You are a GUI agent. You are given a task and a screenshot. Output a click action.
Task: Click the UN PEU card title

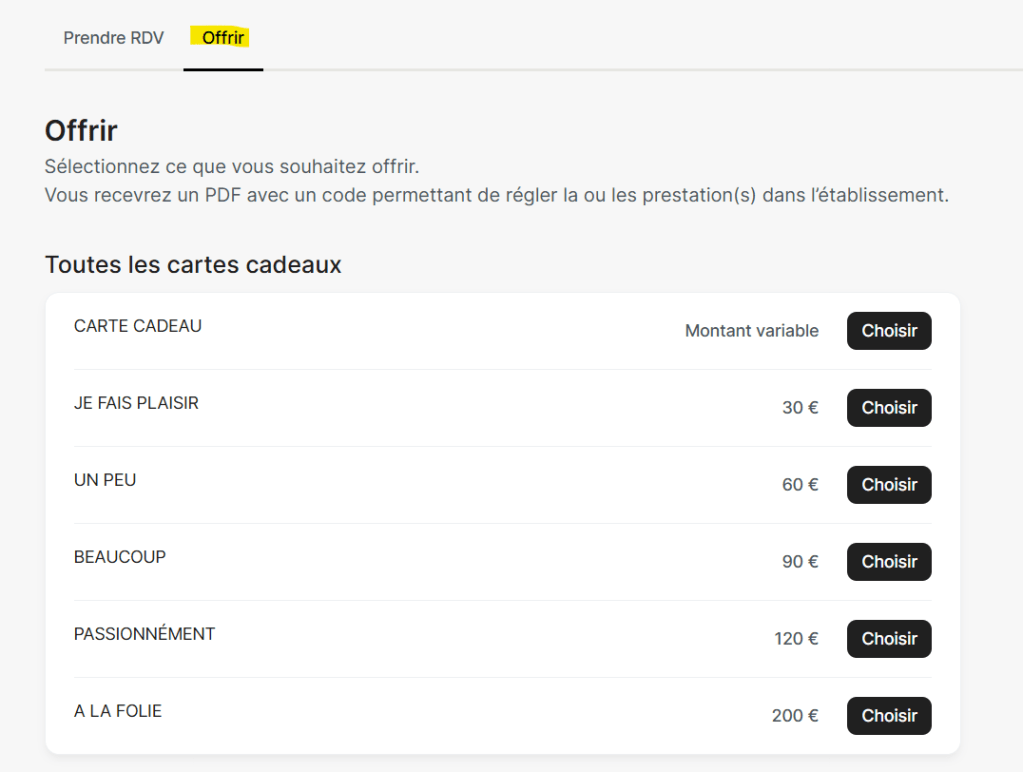pos(105,480)
